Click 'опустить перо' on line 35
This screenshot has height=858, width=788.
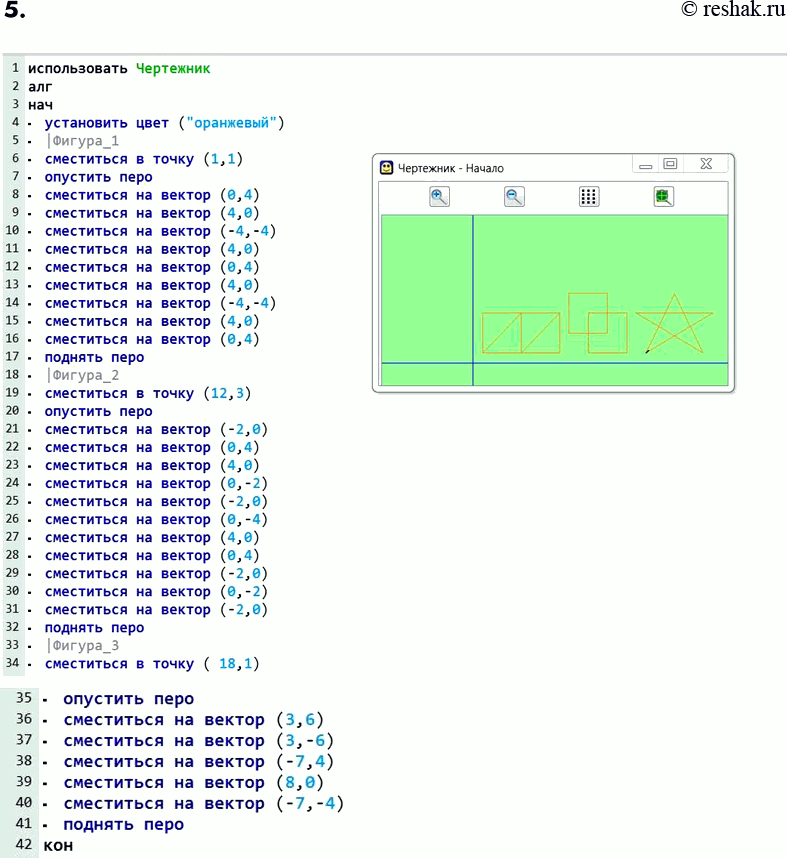[129, 699]
